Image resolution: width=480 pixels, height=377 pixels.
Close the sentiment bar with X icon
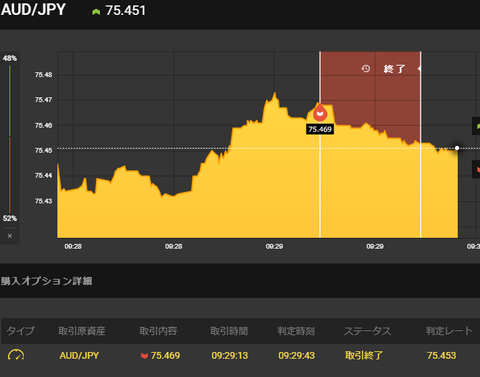(x=10, y=236)
